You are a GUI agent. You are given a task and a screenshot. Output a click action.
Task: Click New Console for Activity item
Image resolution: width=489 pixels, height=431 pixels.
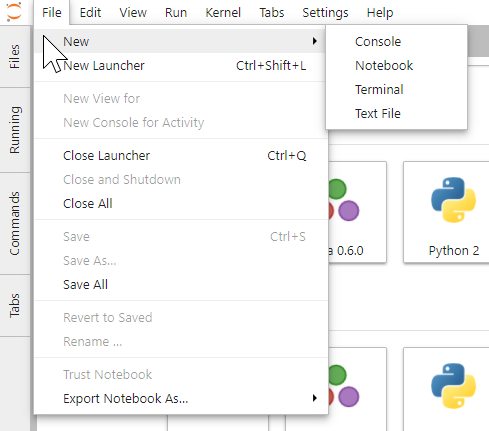tap(181, 122)
